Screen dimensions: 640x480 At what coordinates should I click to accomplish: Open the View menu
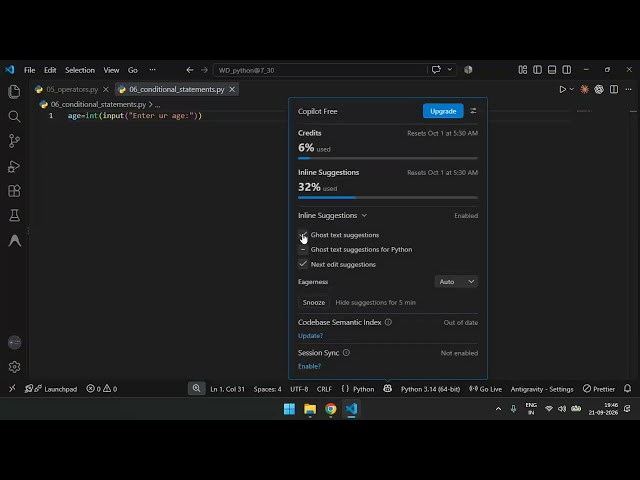111,70
